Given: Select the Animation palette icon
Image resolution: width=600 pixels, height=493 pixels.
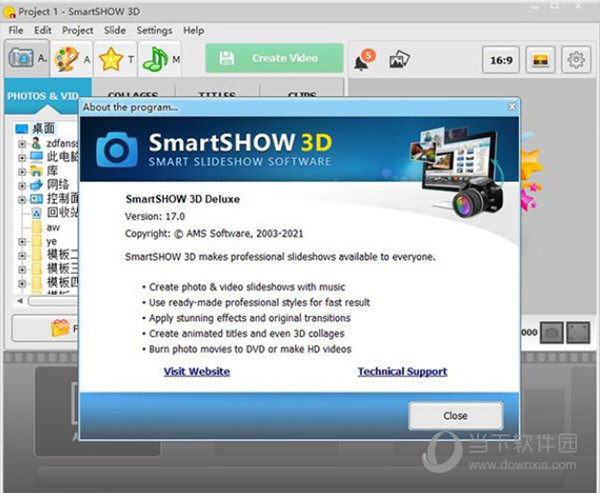Looking at the screenshot, I should coord(66,59).
